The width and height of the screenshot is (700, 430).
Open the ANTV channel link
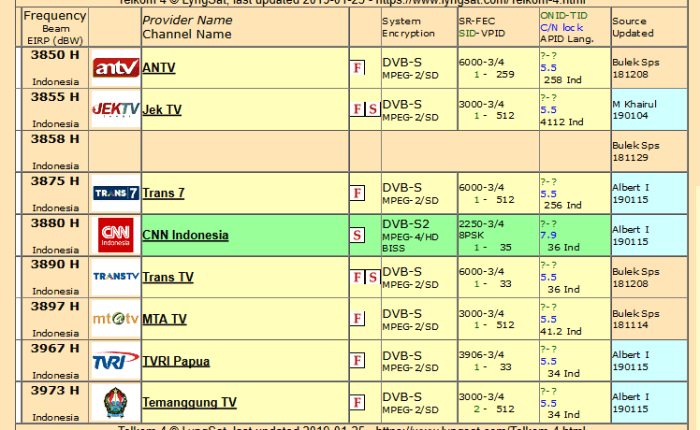coord(159,68)
